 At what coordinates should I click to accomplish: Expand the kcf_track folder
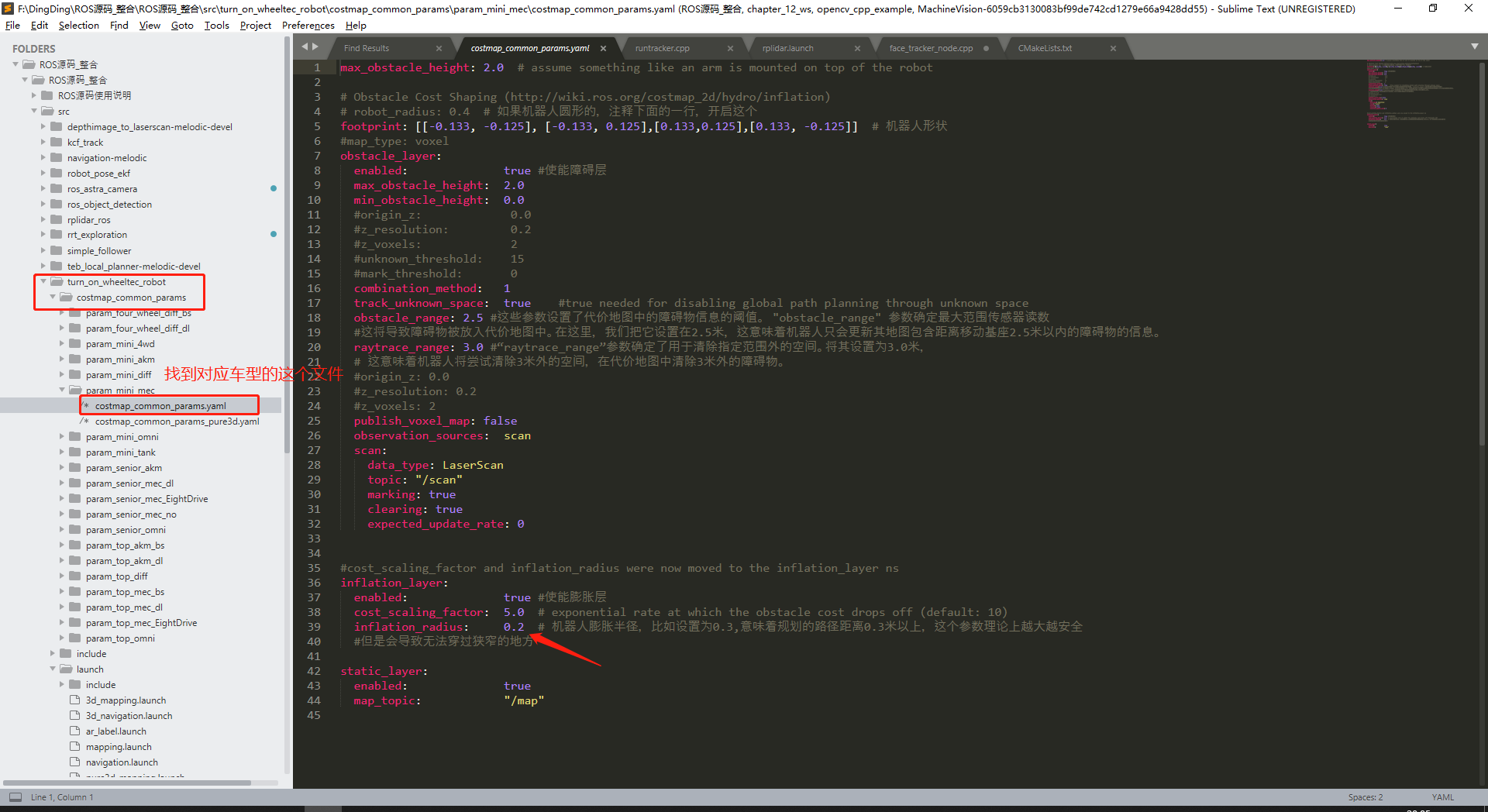click(43, 143)
